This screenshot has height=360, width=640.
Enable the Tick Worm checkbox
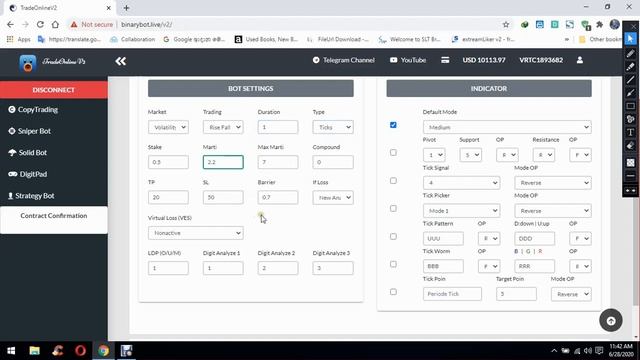point(393,264)
